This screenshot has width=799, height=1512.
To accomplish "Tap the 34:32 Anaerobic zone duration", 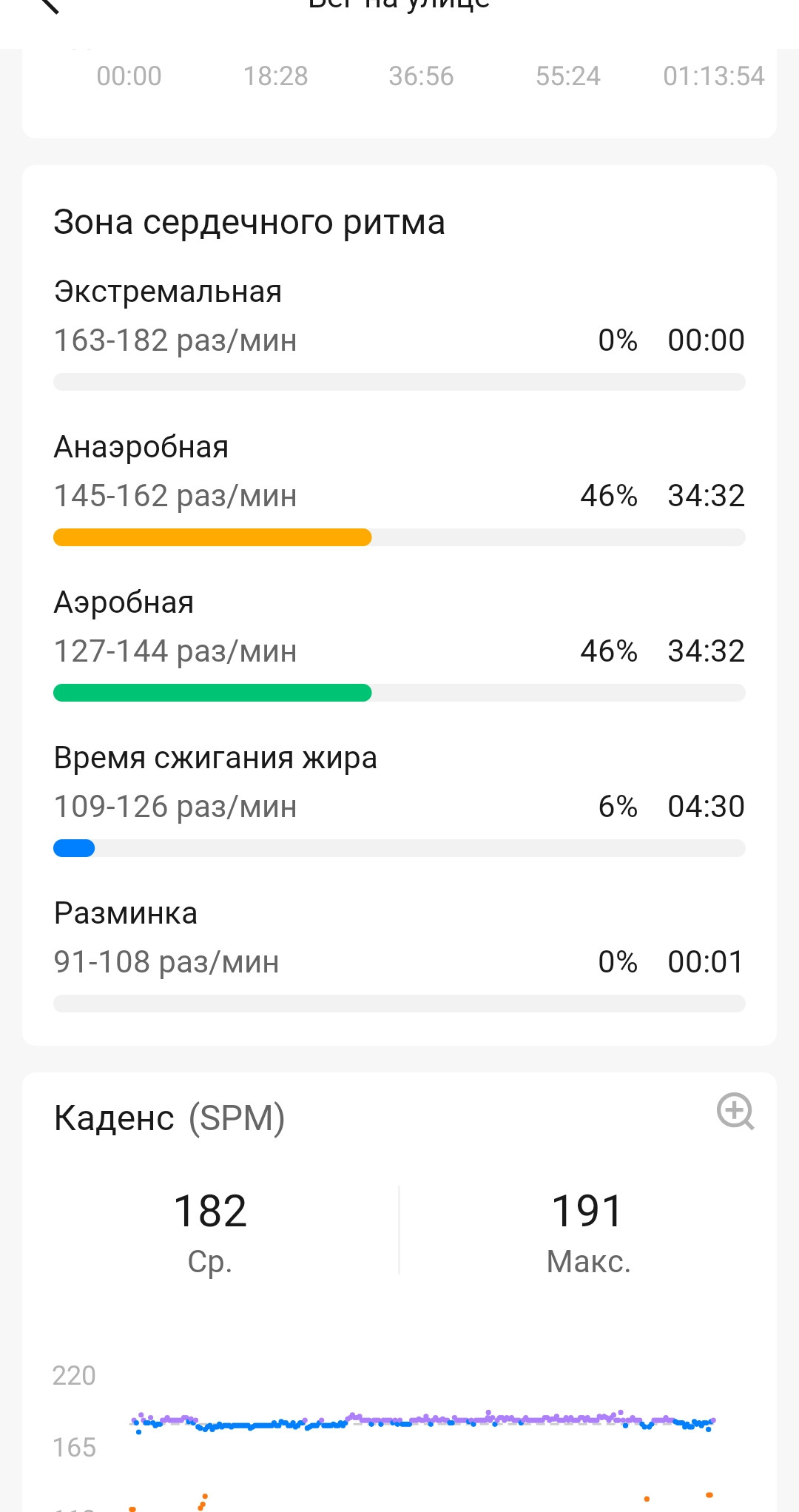I will tap(706, 496).
